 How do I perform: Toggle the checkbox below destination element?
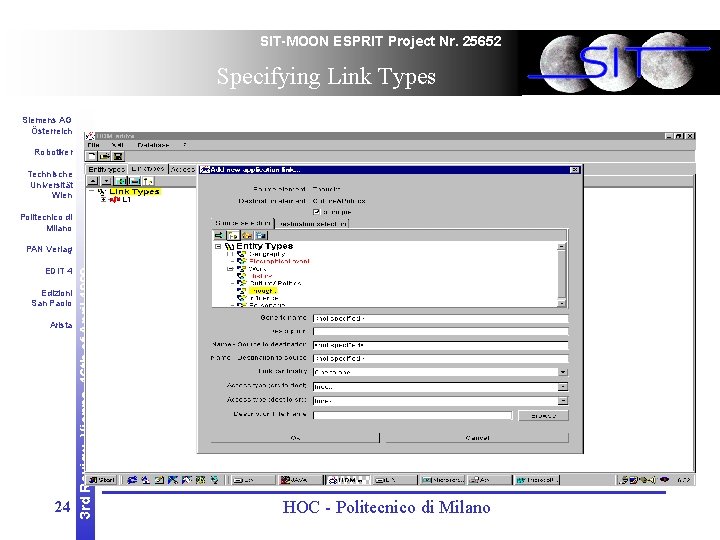(316, 212)
